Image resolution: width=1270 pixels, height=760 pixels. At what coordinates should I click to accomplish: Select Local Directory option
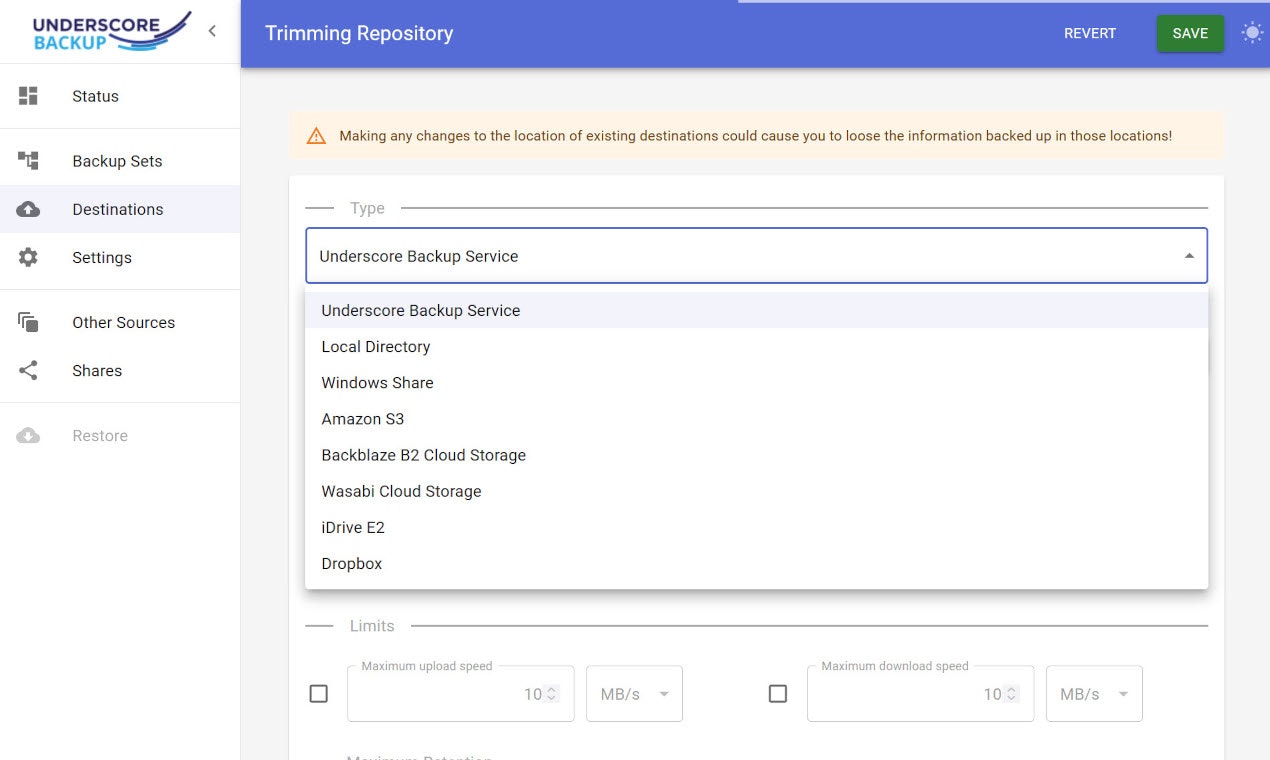pyautogui.click(x=757, y=346)
